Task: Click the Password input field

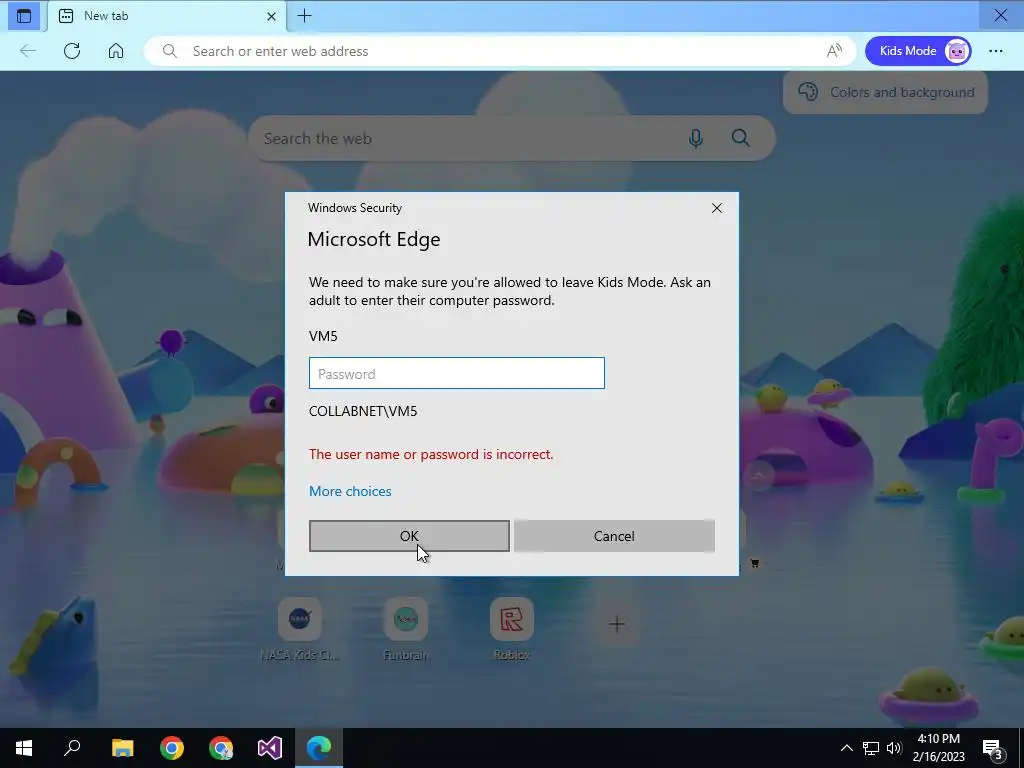Action: click(x=456, y=373)
